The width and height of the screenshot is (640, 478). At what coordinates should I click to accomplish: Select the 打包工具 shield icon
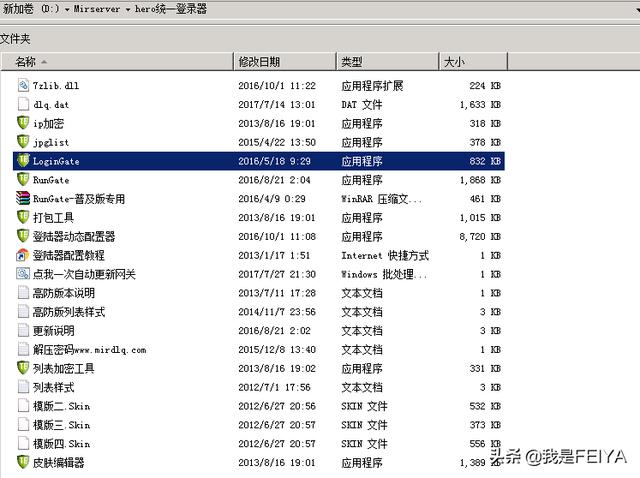pos(23,217)
